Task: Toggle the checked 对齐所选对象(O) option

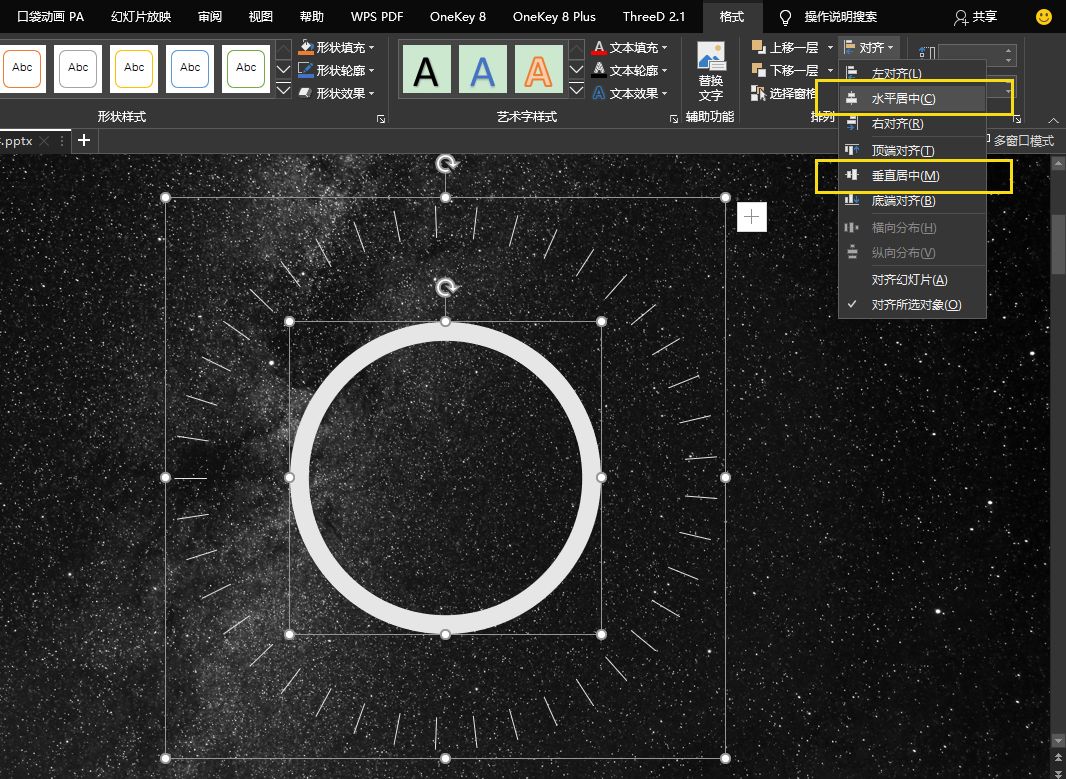Action: click(x=912, y=305)
